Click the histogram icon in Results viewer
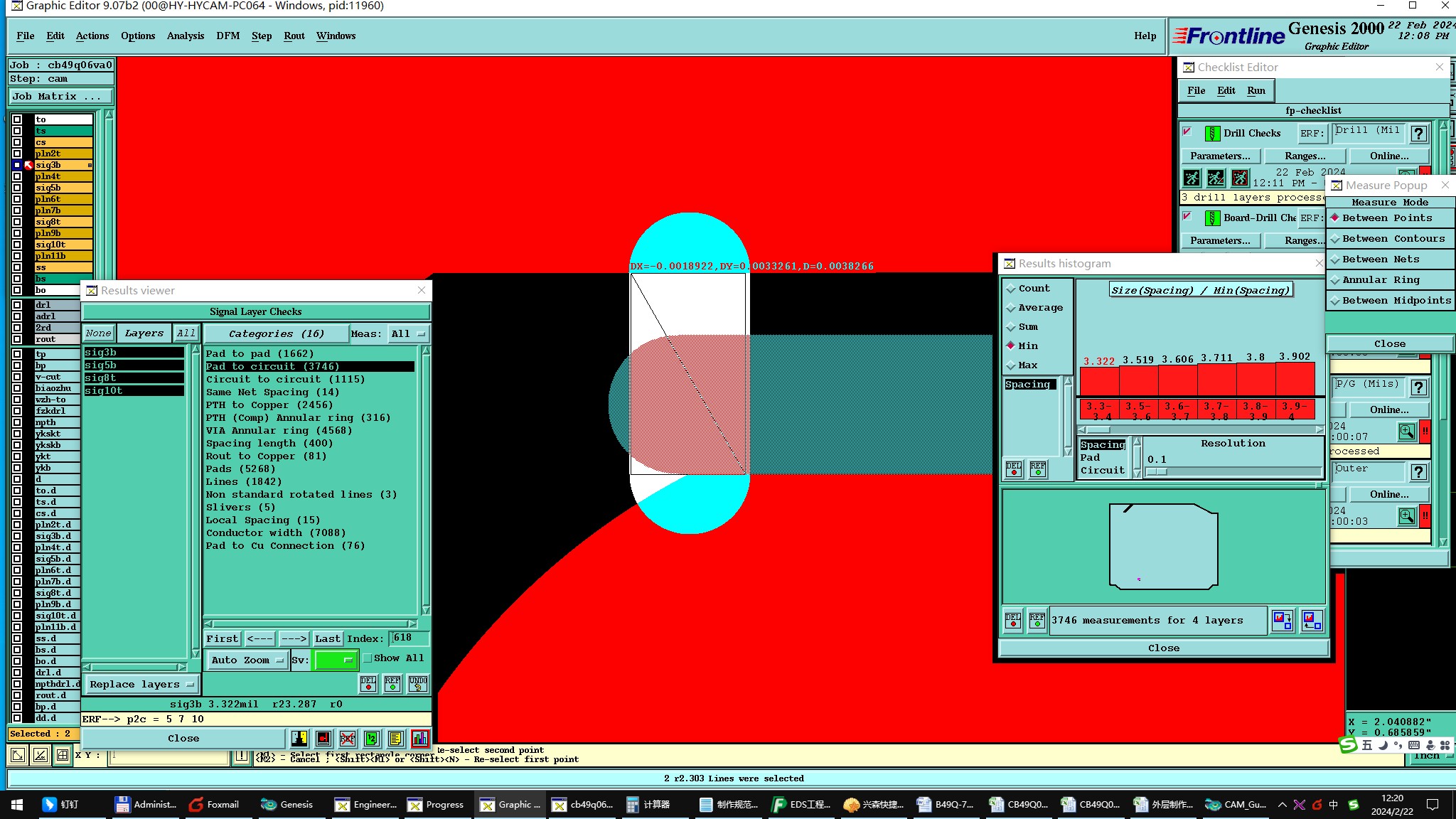The height and width of the screenshot is (819, 1456). (420, 739)
